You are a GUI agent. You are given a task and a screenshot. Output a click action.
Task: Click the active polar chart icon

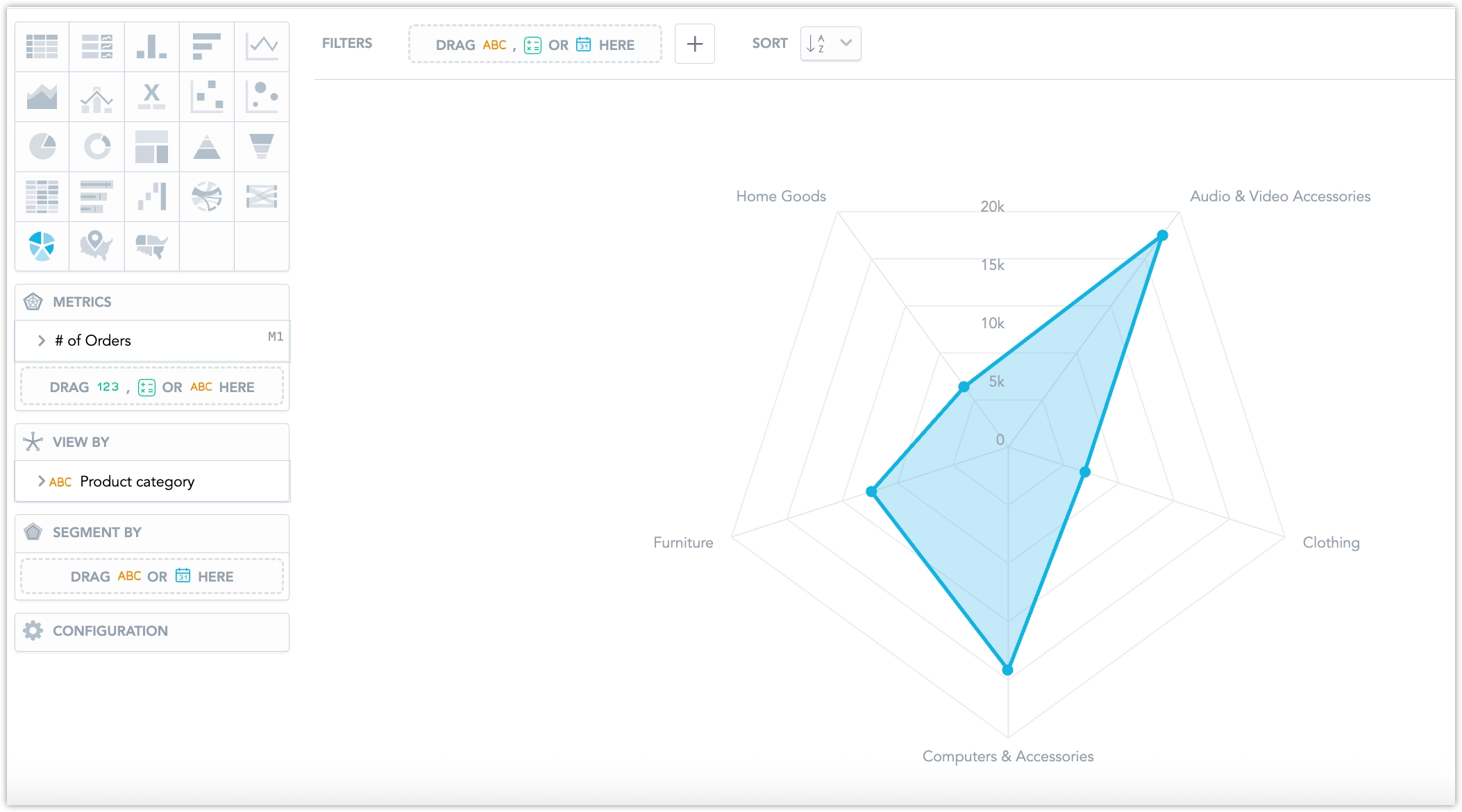coord(42,246)
